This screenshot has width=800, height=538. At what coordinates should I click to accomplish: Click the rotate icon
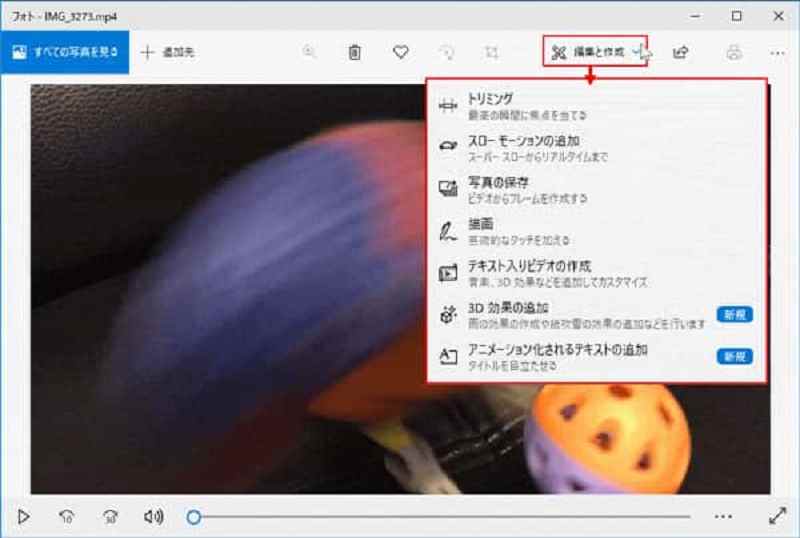(447, 52)
